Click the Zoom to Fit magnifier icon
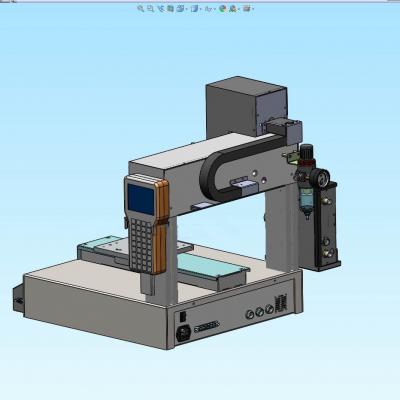Viewport: 400px width, 400px height. click(x=141, y=9)
